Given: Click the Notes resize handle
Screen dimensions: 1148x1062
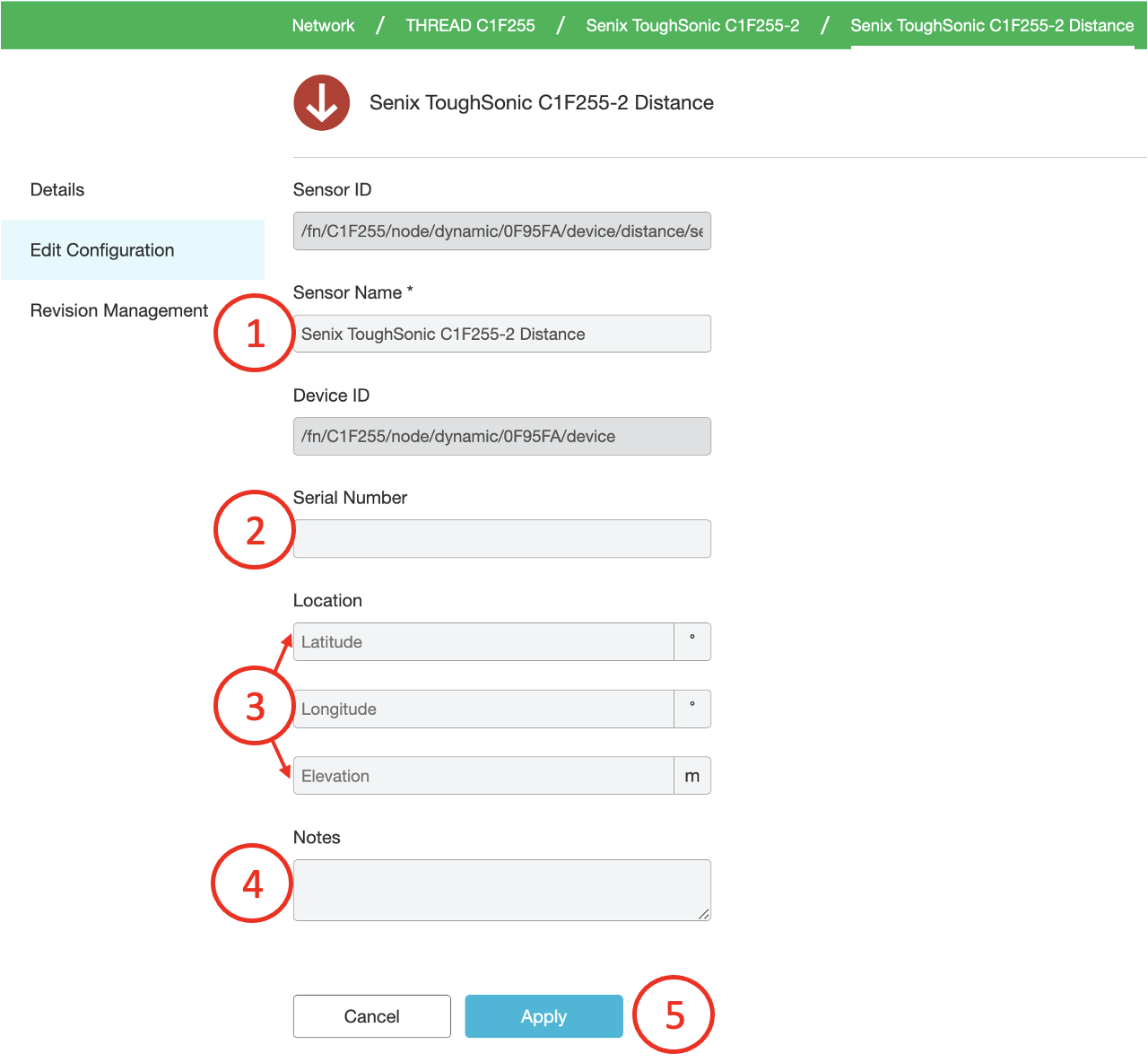Looking at the screenshot, I should pos(704,914).
